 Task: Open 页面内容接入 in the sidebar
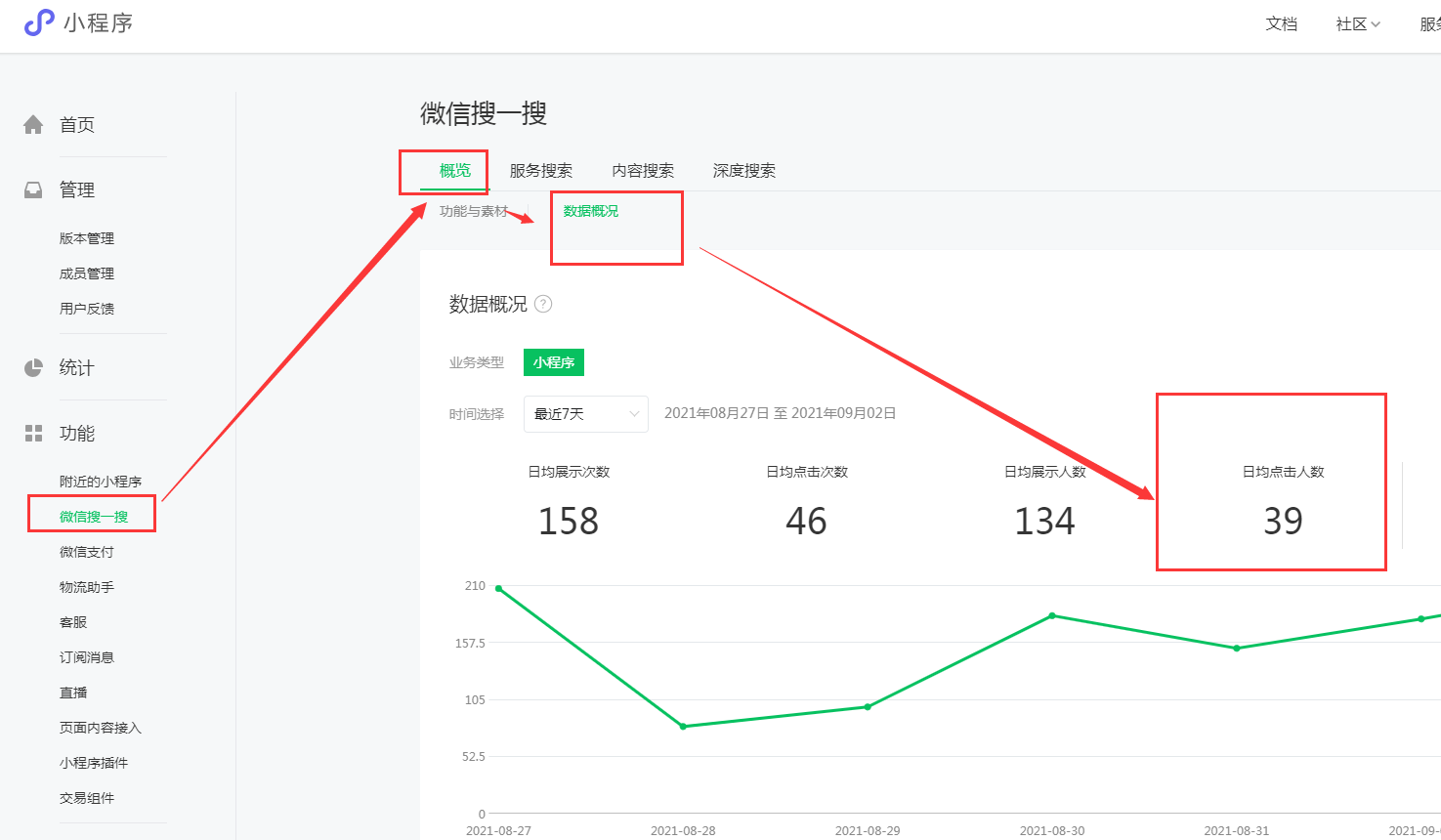[101, 728]
